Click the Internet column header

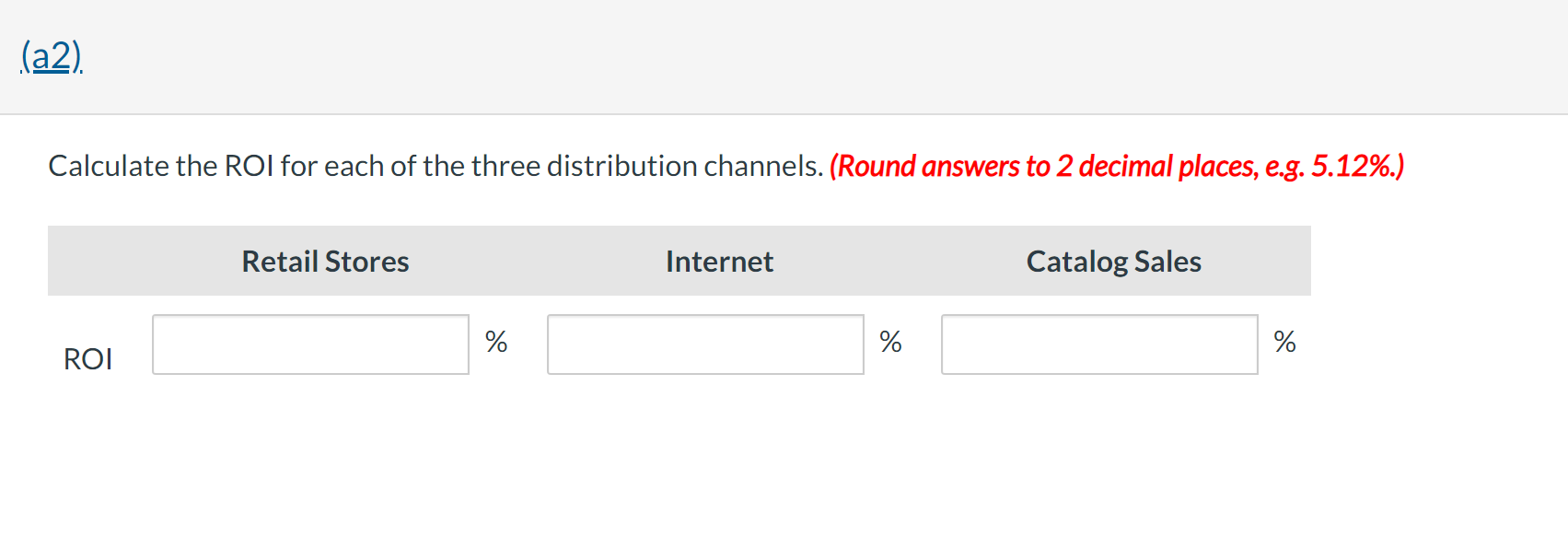click(719, 262)
